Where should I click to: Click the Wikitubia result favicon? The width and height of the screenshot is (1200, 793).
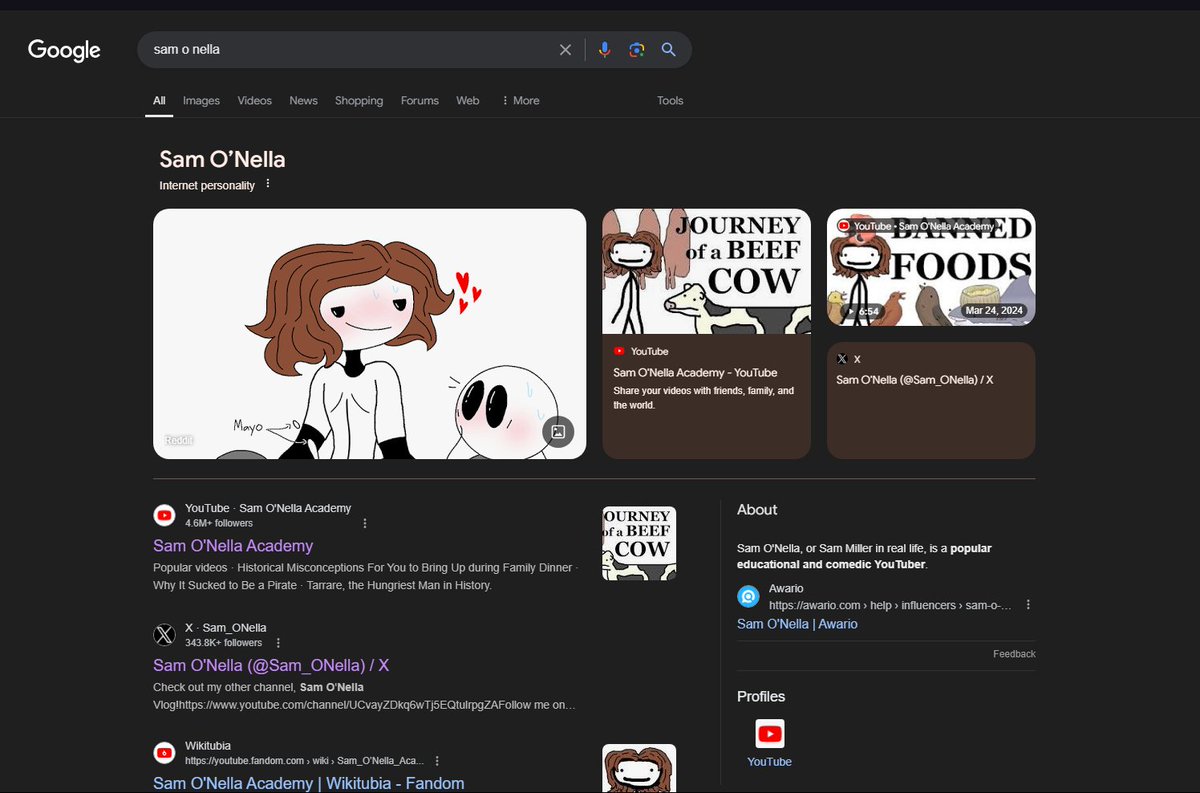pos(164,752)
